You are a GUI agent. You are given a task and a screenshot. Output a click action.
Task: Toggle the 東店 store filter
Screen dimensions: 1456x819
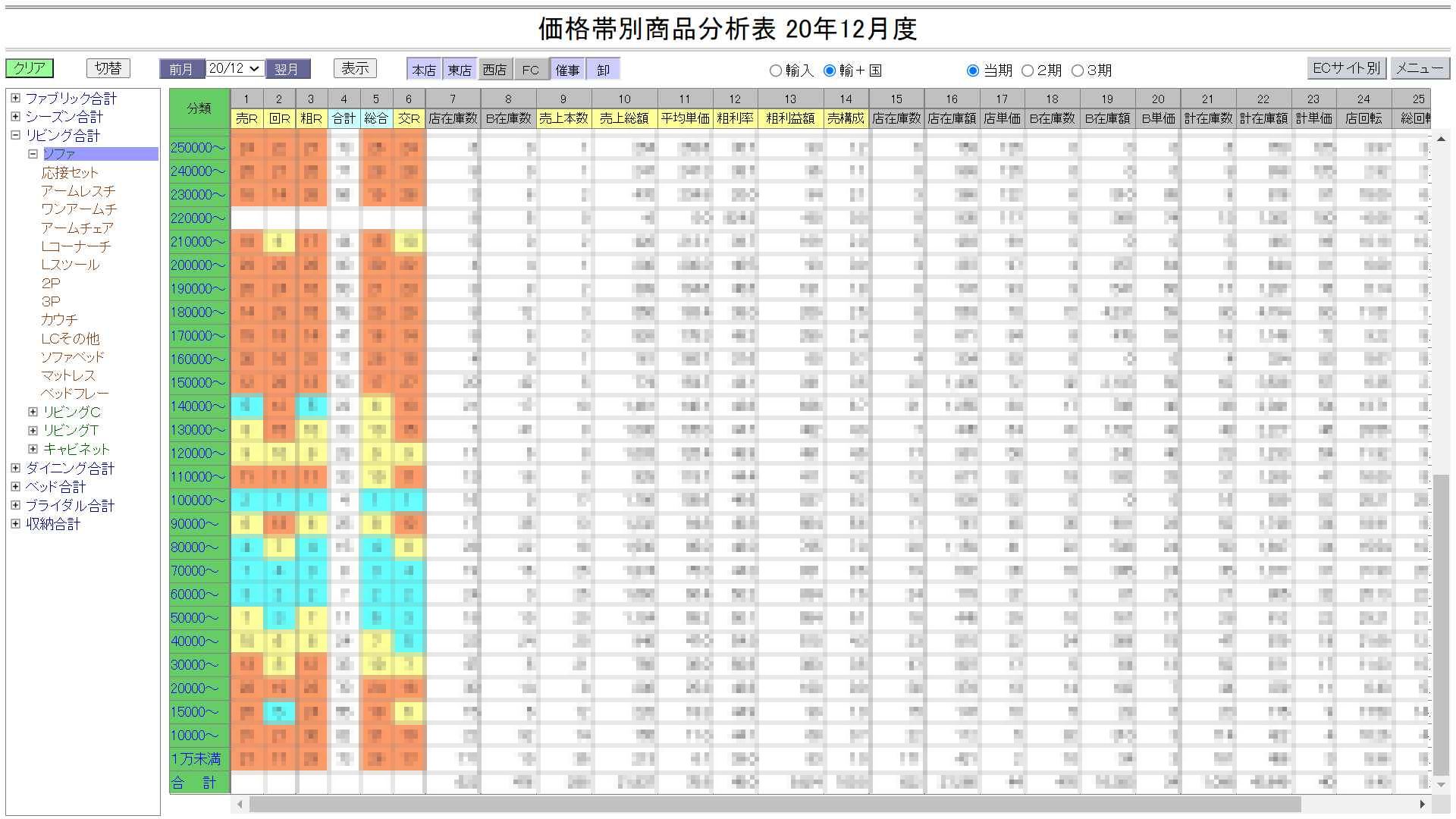tap(460, 70)
